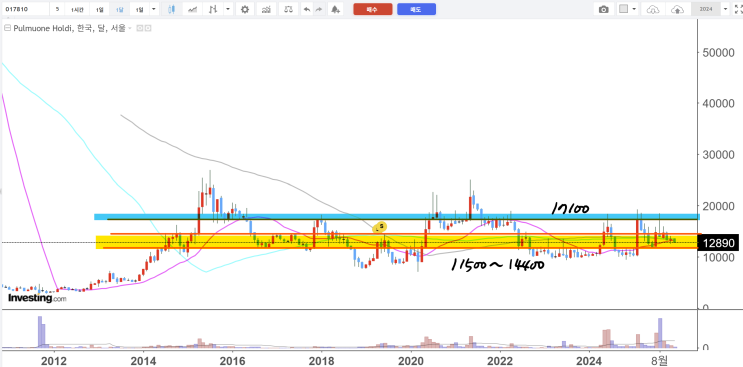Select the yellow horizontal price zone rectangle
743x367 pixels.
[x=397, y=242]
